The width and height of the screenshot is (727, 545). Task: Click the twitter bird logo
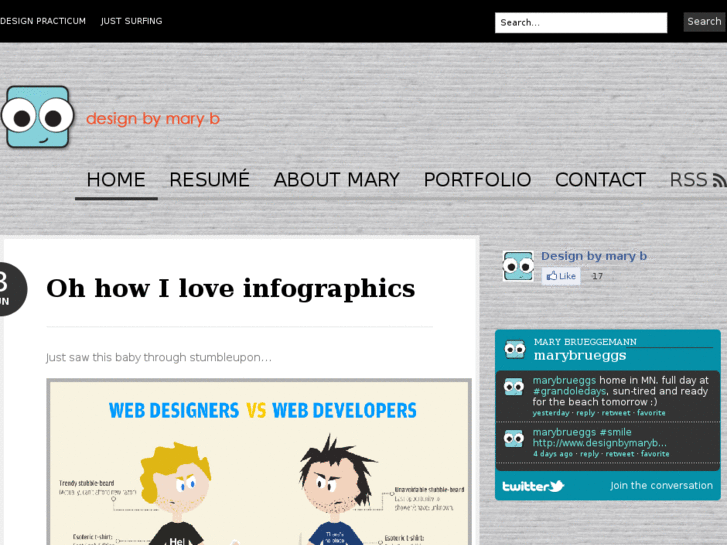[x=533, y=486]
